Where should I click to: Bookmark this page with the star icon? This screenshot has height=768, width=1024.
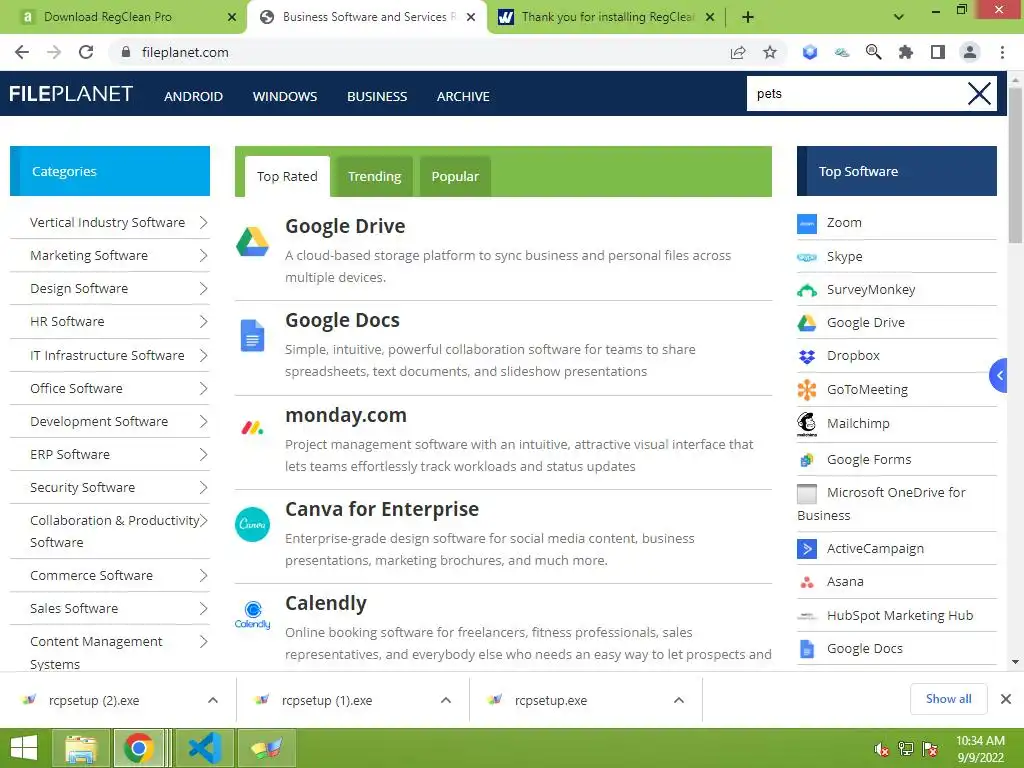770,52
